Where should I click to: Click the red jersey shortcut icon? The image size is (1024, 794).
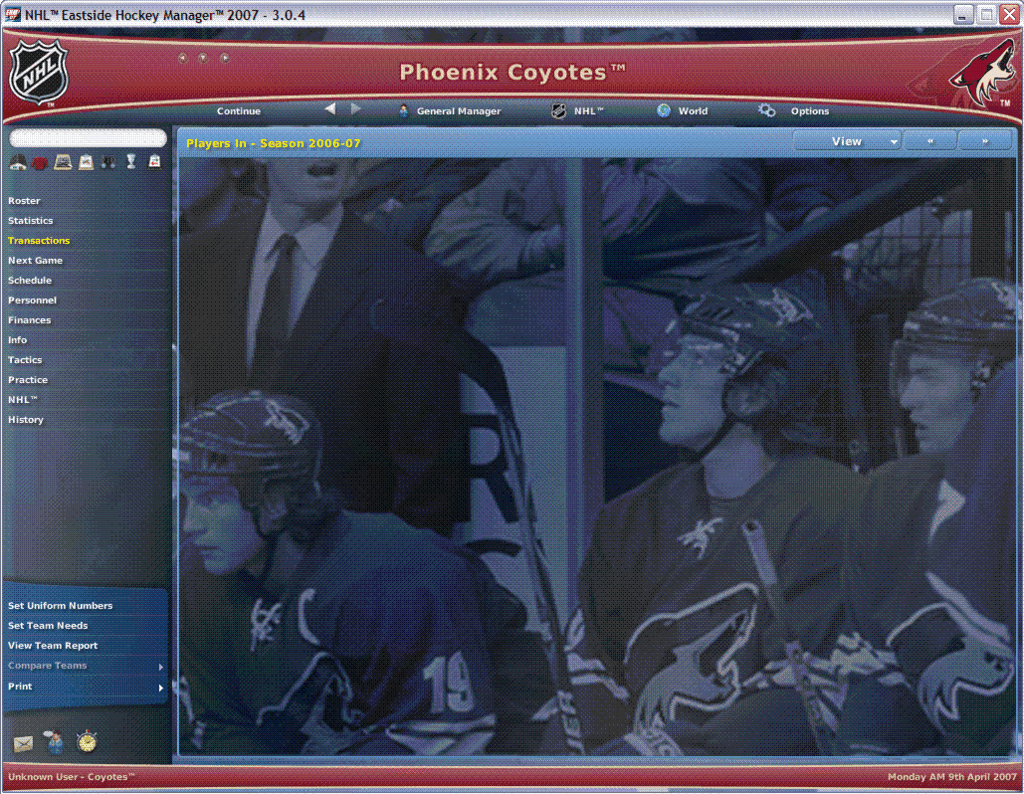click(40, 163)
